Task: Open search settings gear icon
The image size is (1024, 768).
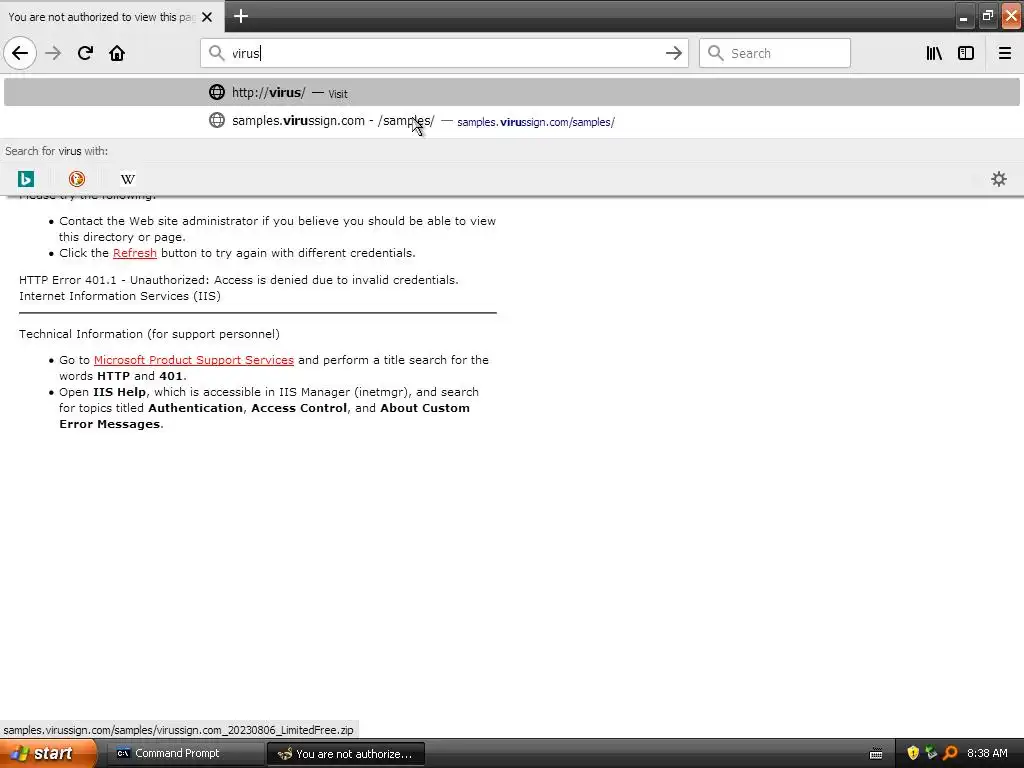Action: [x=999, y=178]
